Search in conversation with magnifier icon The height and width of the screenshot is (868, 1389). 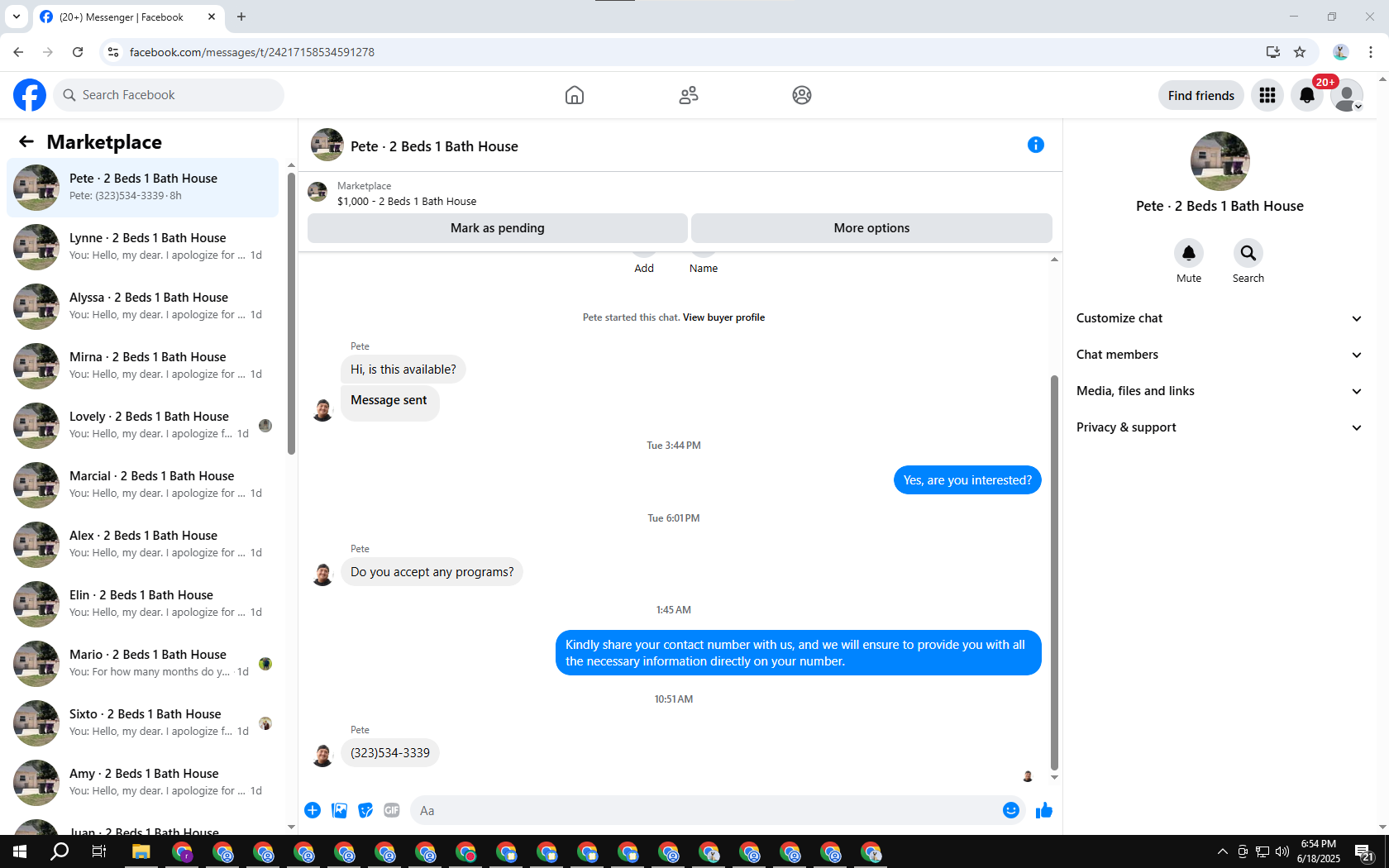1248,253
